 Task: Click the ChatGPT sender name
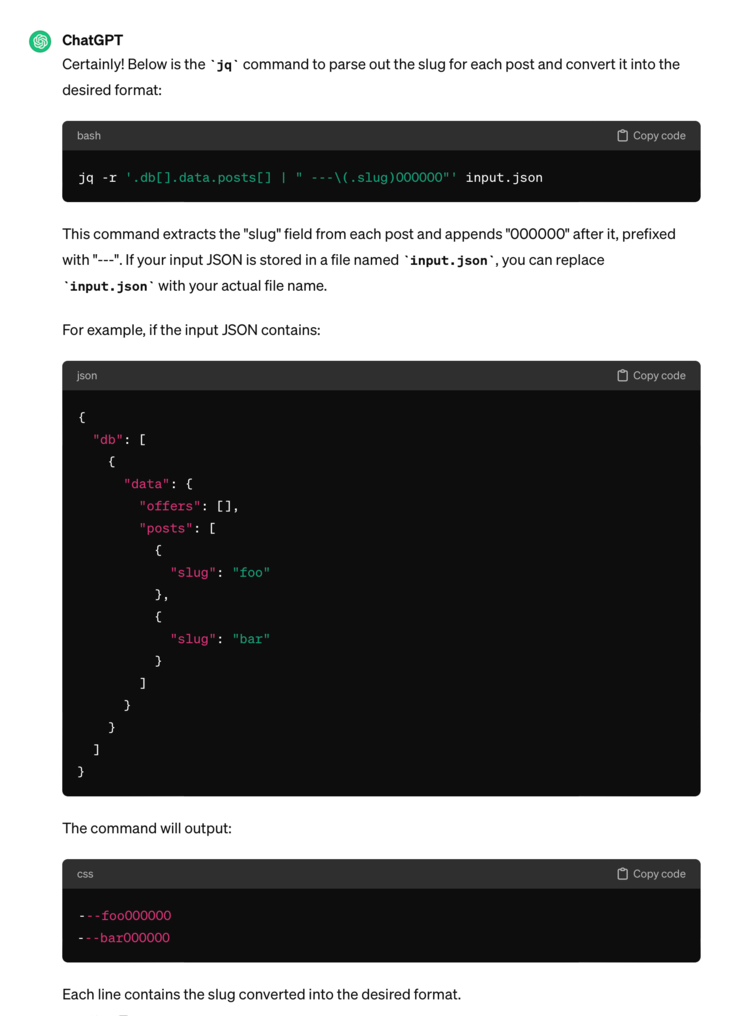(x=92, y=40)
